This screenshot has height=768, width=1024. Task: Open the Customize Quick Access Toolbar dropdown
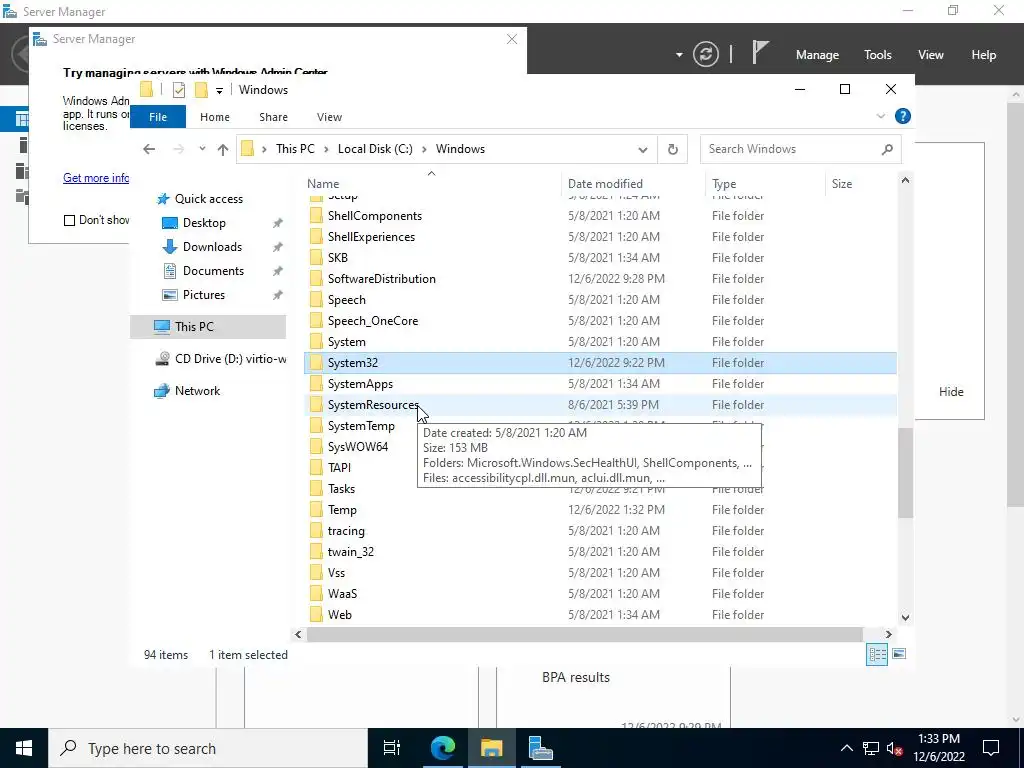219,91
